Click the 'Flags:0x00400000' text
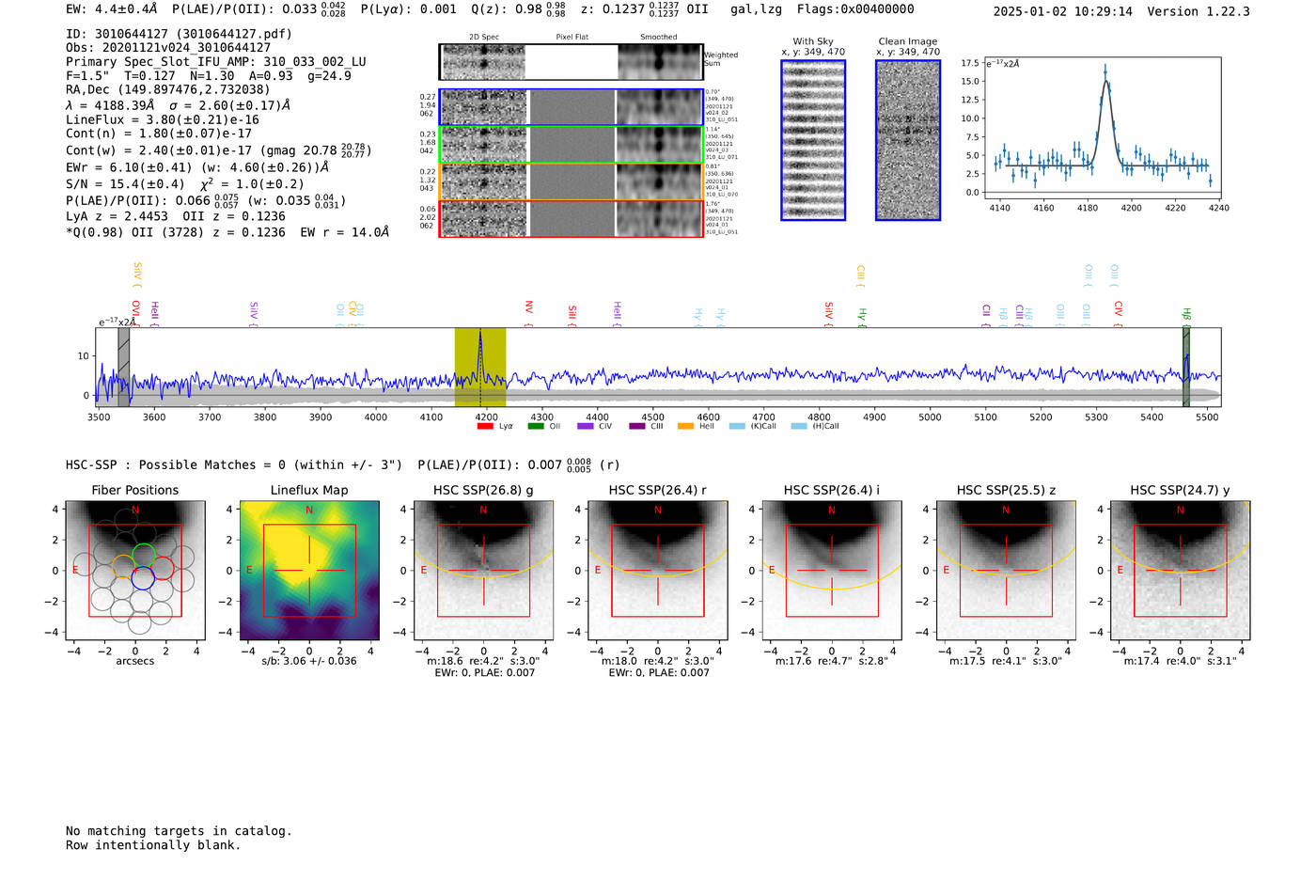This screenshot has width=1316, height=896. tap(855, 9)
